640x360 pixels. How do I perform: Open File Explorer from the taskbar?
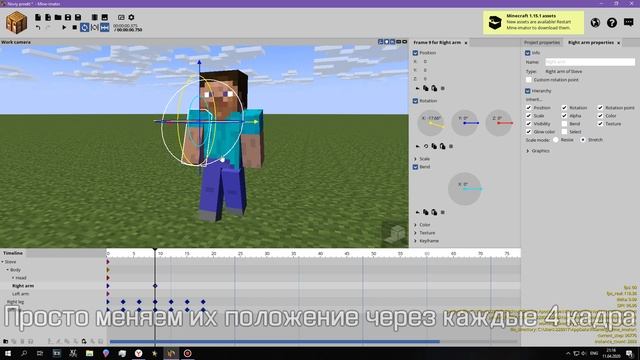(x=89, y=353)
